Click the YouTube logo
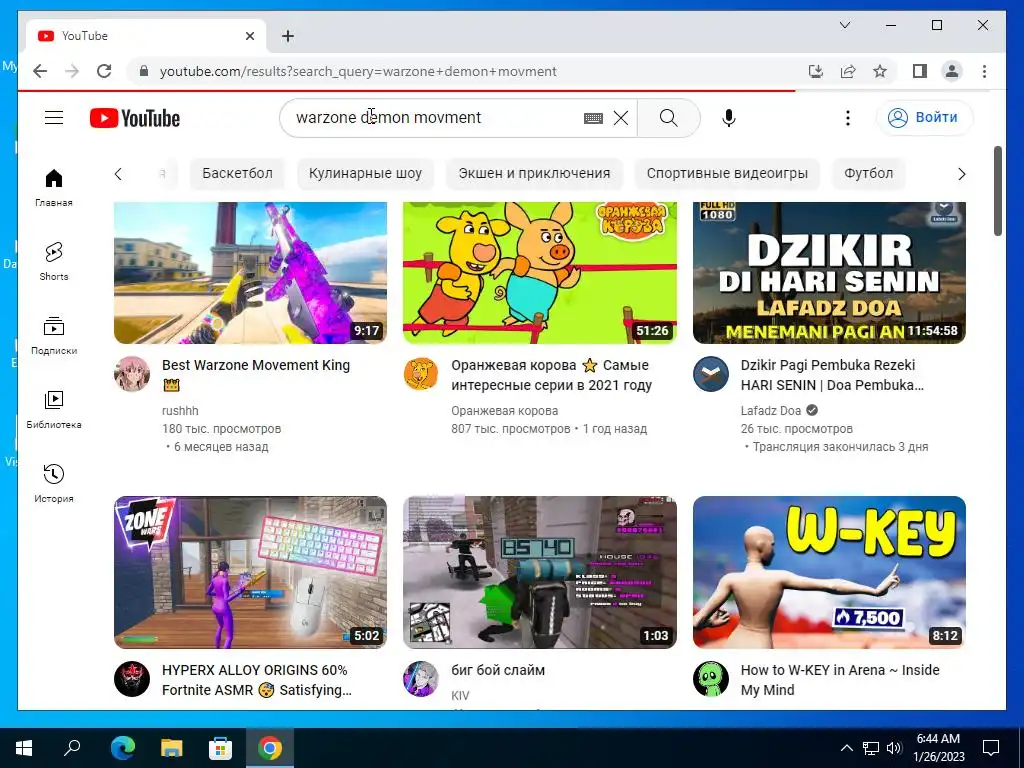Image resolution: width=1024 pixels, height=768 pixels. point(135,118)
